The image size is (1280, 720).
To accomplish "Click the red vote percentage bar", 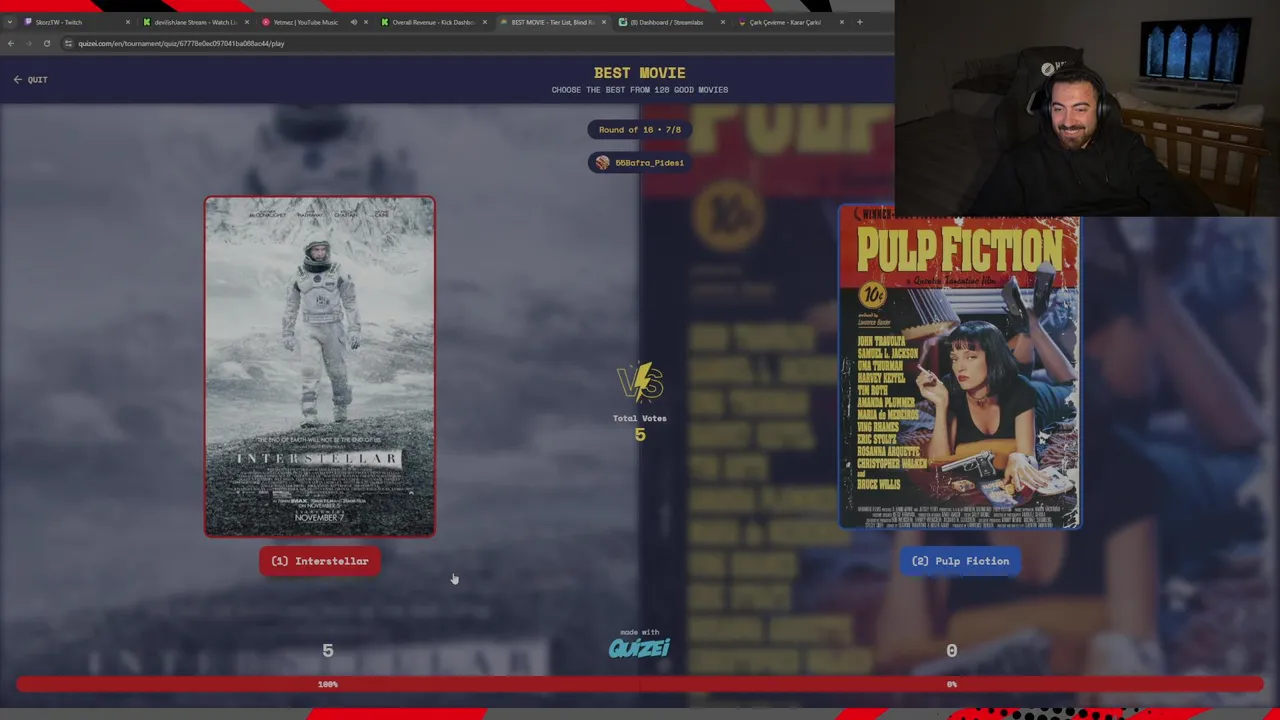I will [x=640, y=684].
